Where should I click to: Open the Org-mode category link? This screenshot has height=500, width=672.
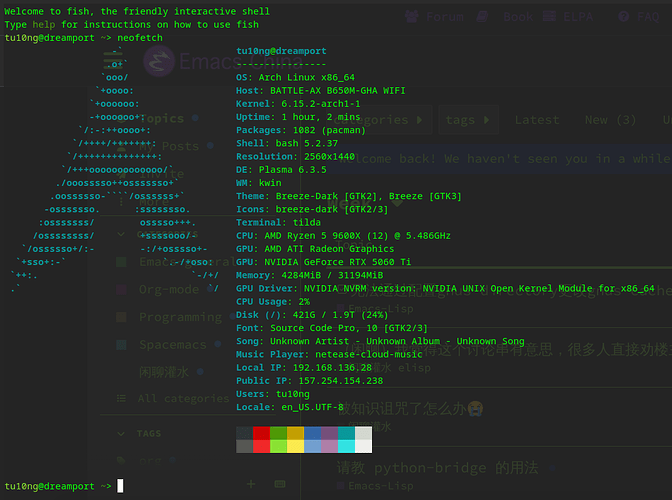tap(169, 289)
